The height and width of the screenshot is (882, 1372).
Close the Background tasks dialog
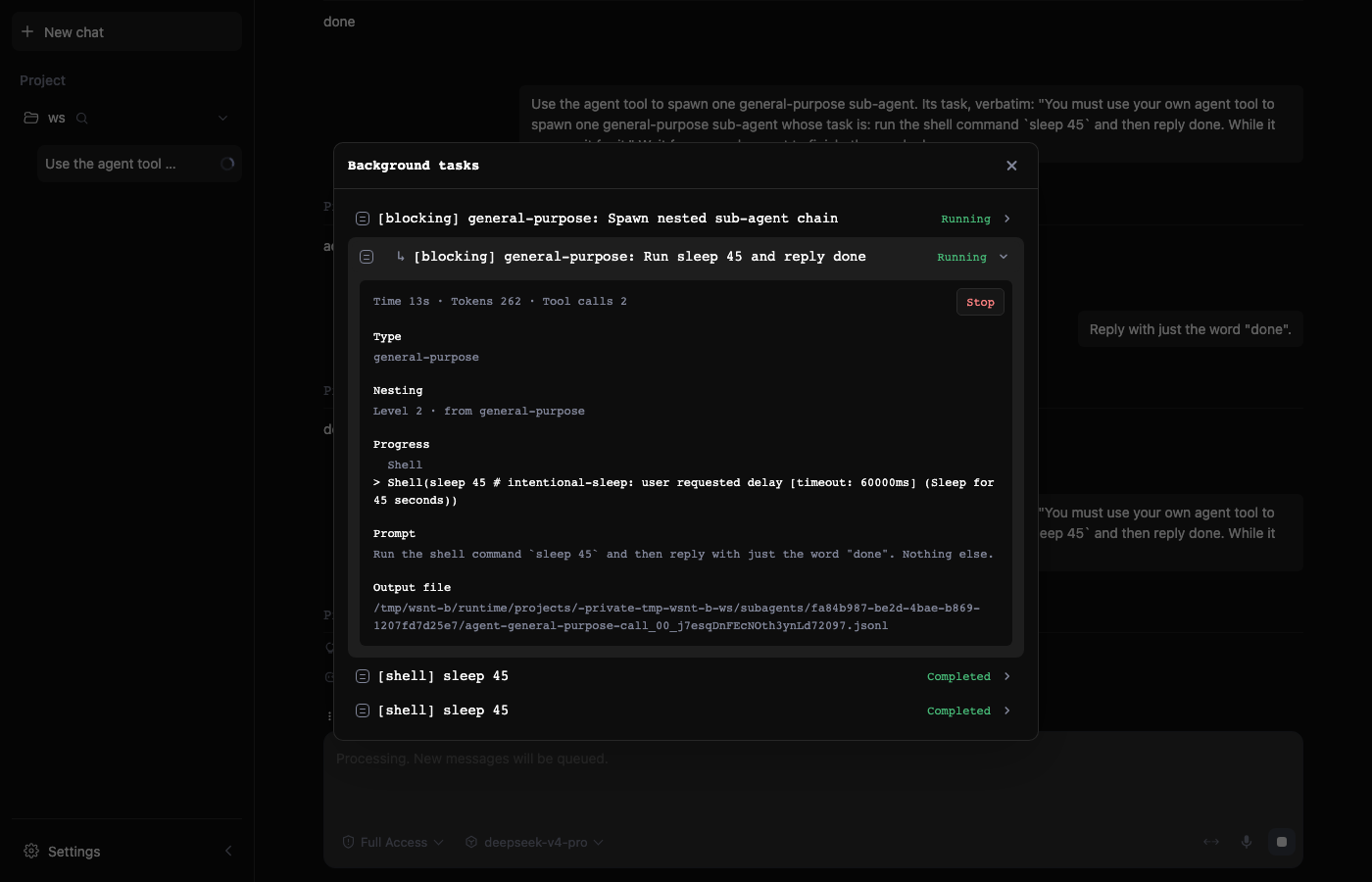coord(1011,166)
